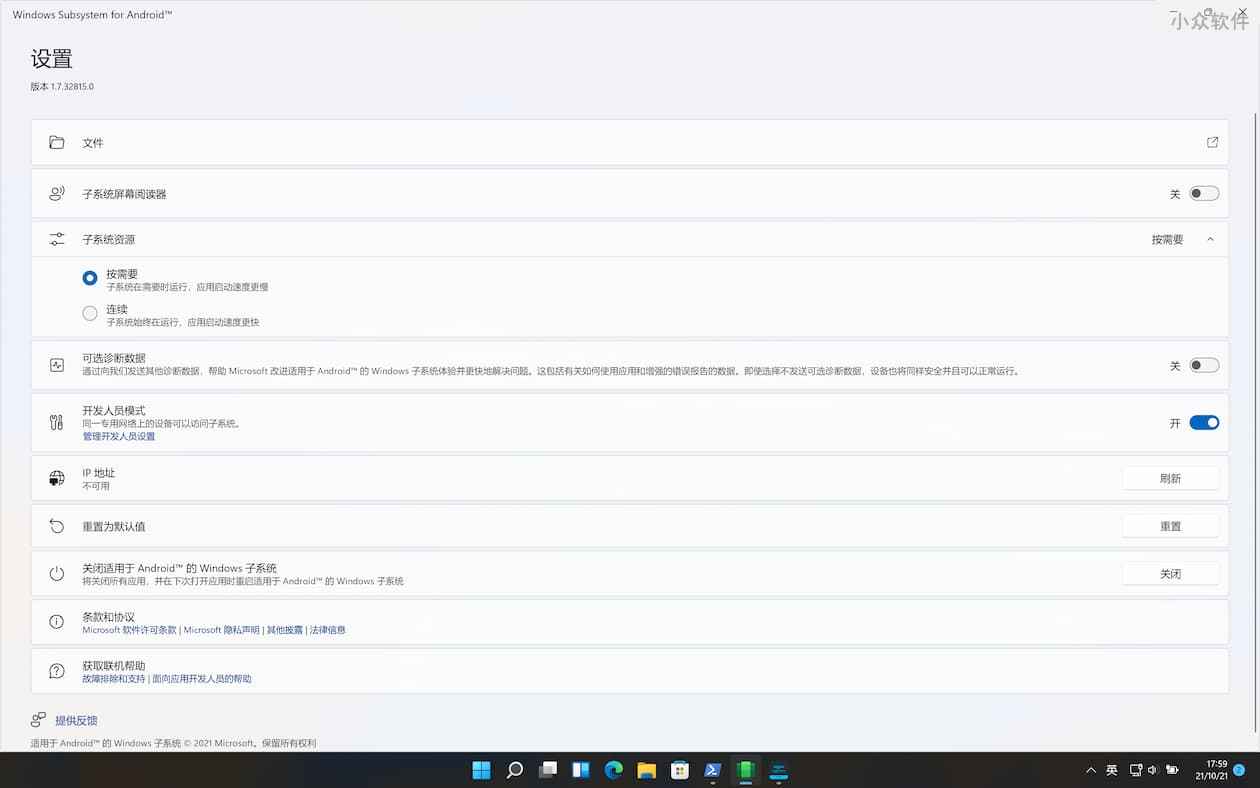Click the 版本 1.7.32815.0 text

coord(62,87)
